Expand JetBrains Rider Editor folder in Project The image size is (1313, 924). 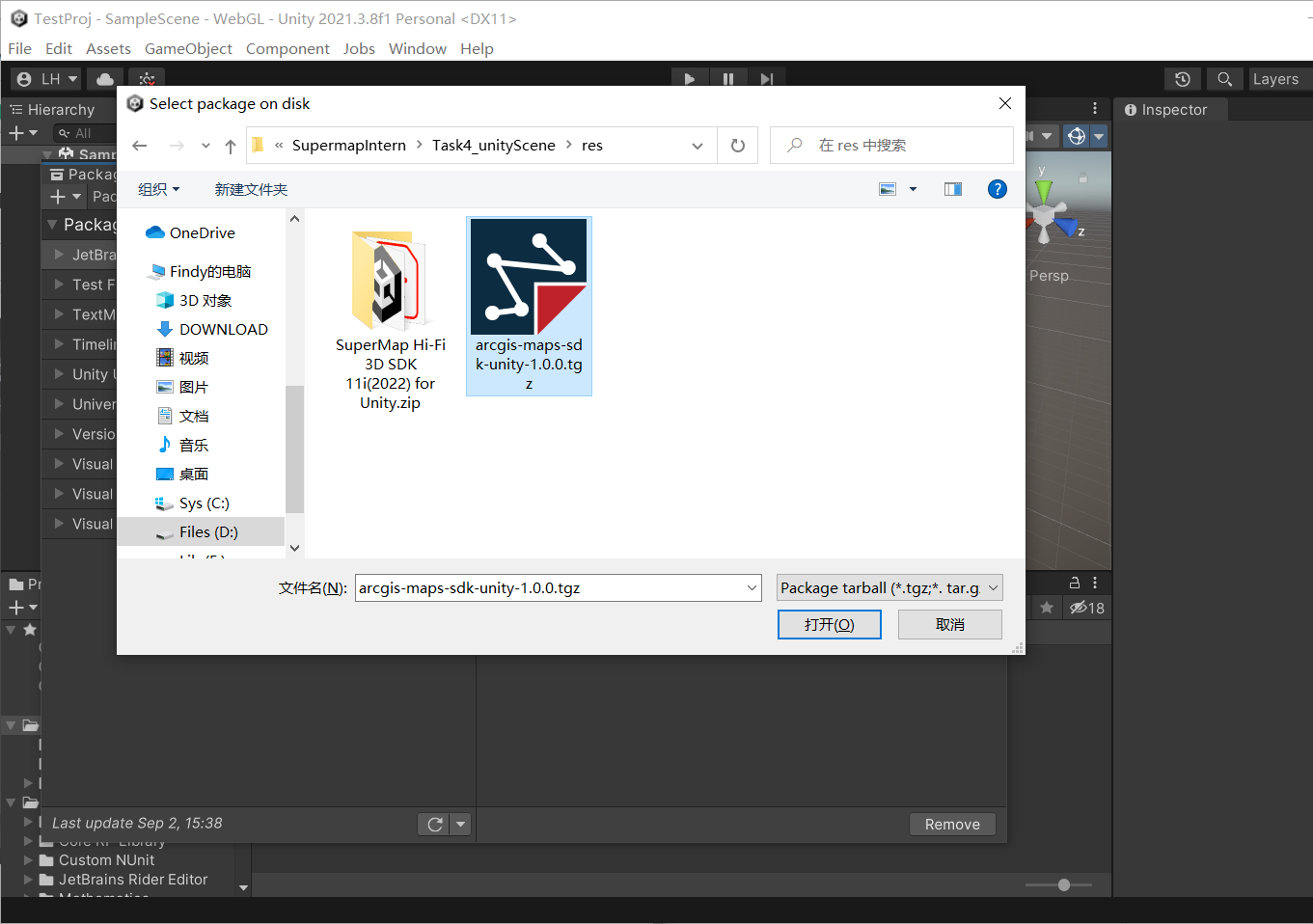[x=28, y=880]
